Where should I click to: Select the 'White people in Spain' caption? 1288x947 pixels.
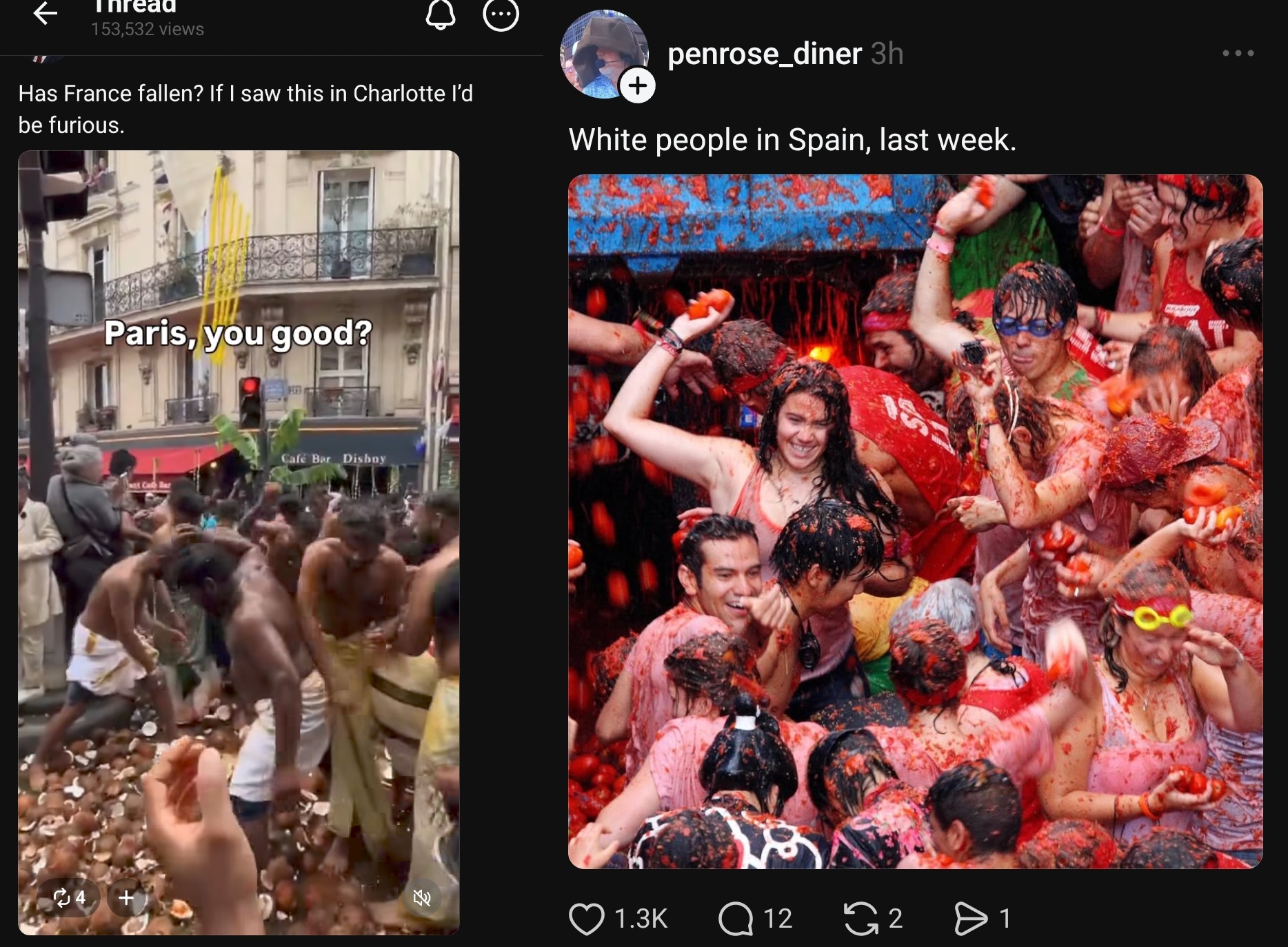coord(792,140)
